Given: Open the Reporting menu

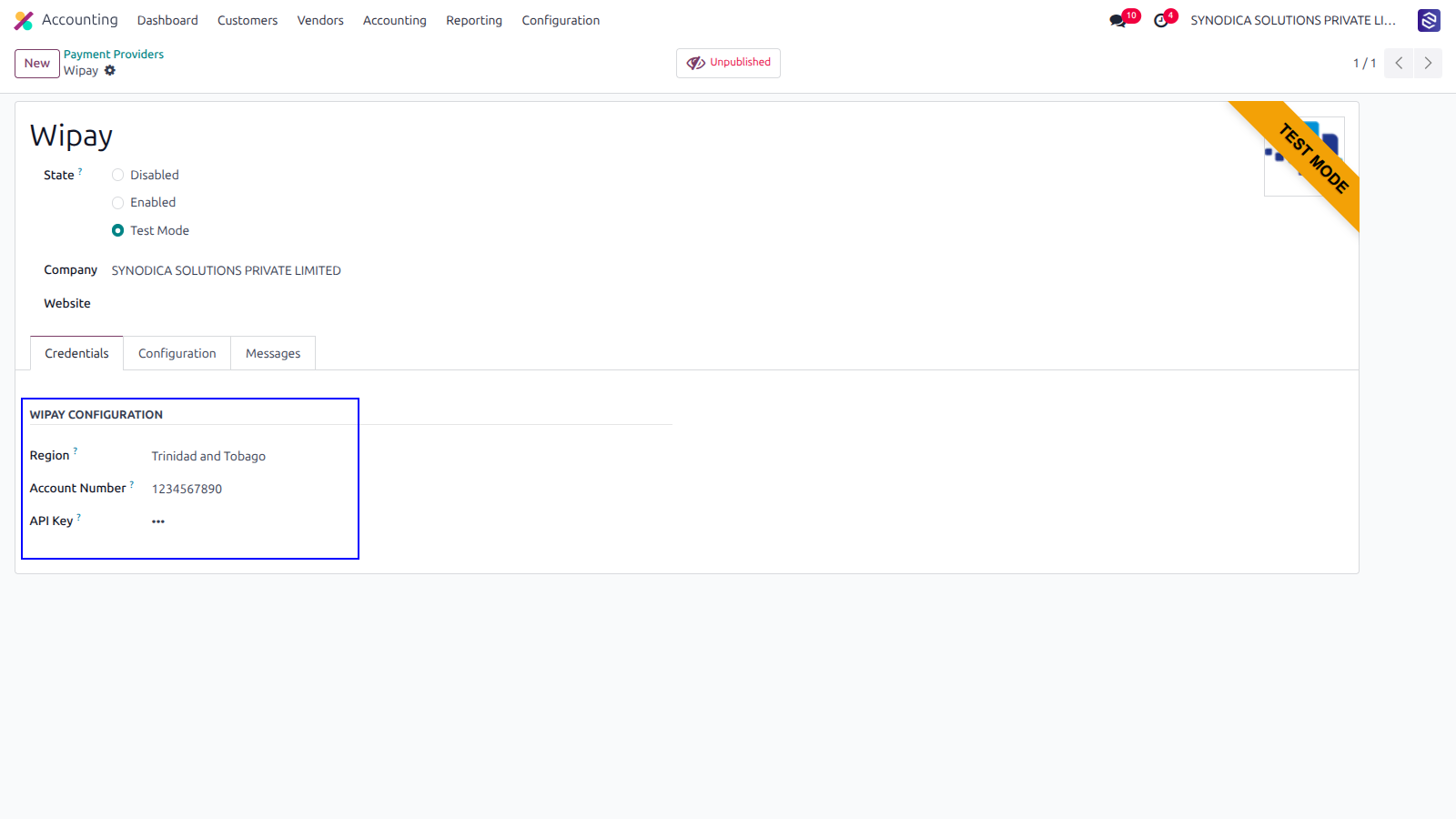Looking at the screenshot, I should click(474, 20).
